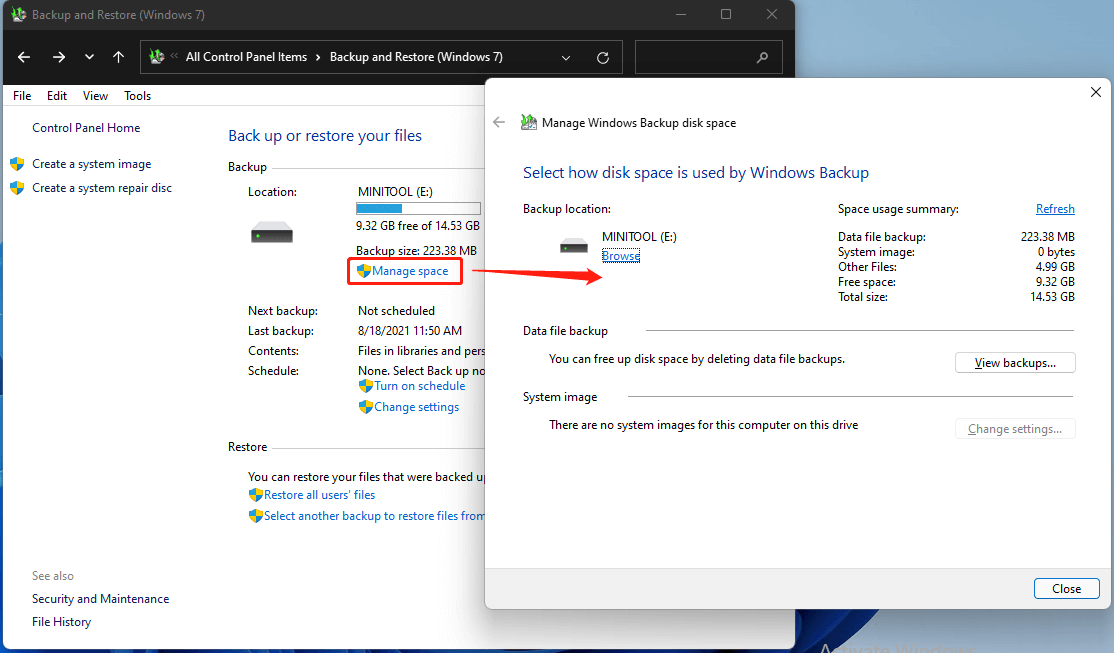This screenshot has height=653, width=1114.
Task: Select All Control Panel Items breadcrumb
Action: [246, 57]
